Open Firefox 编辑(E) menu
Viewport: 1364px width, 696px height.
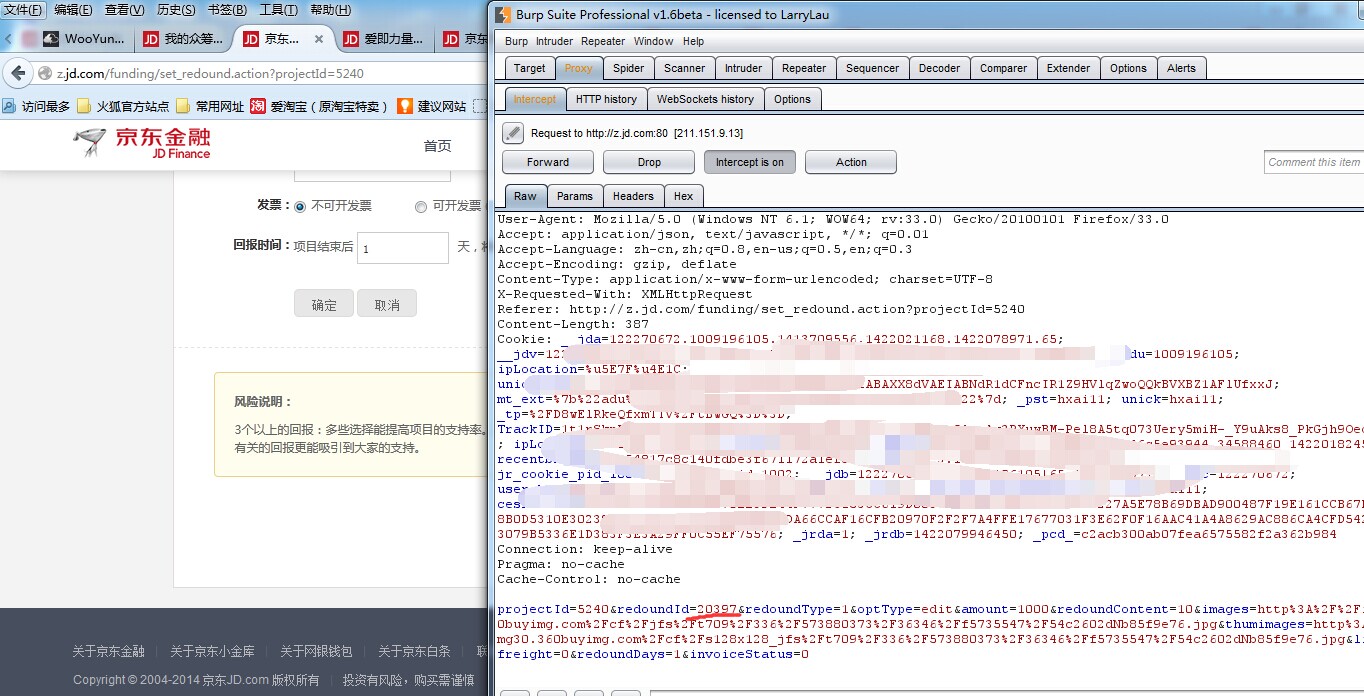tap(73, 10)
